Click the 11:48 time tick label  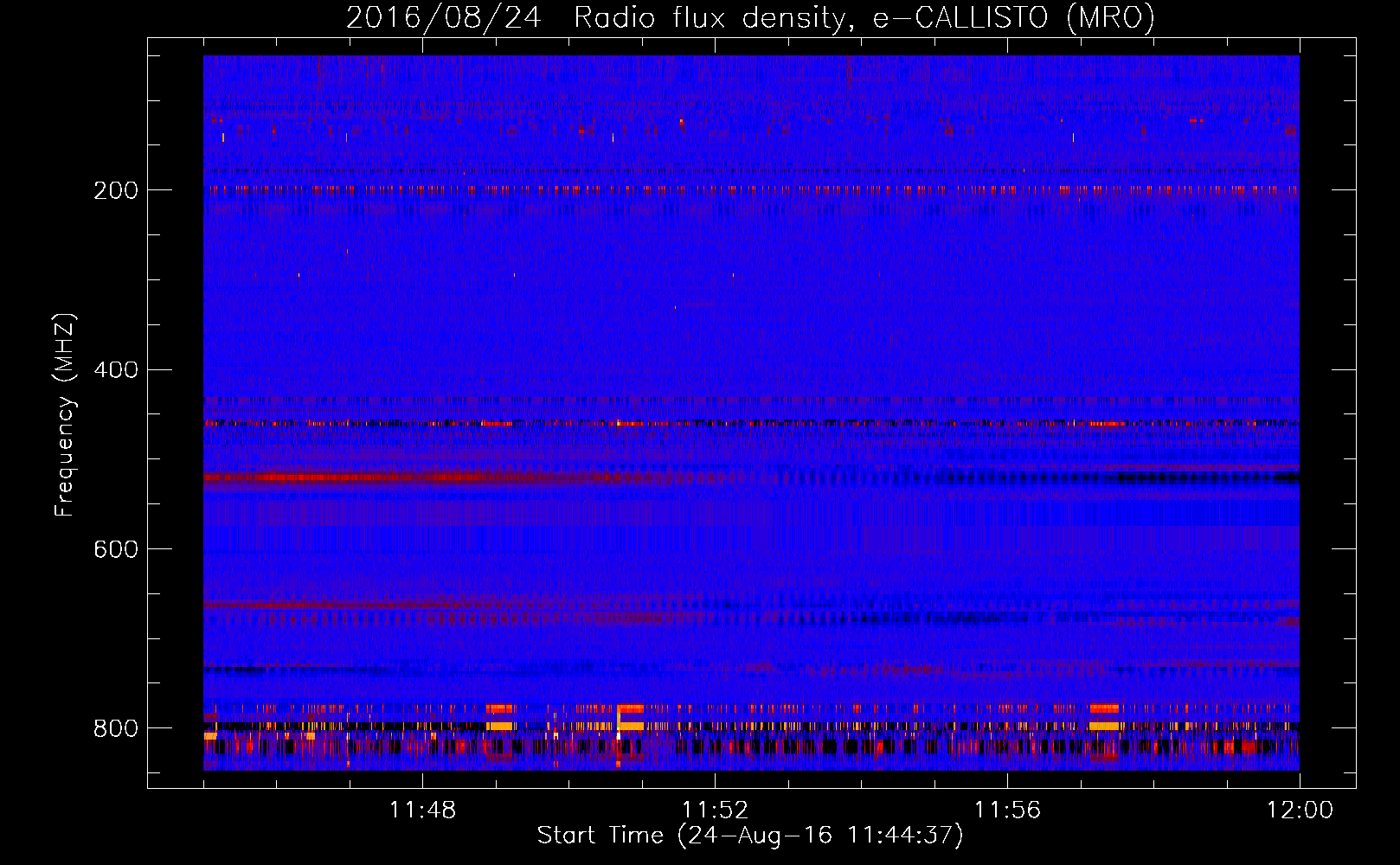(422, 810)
